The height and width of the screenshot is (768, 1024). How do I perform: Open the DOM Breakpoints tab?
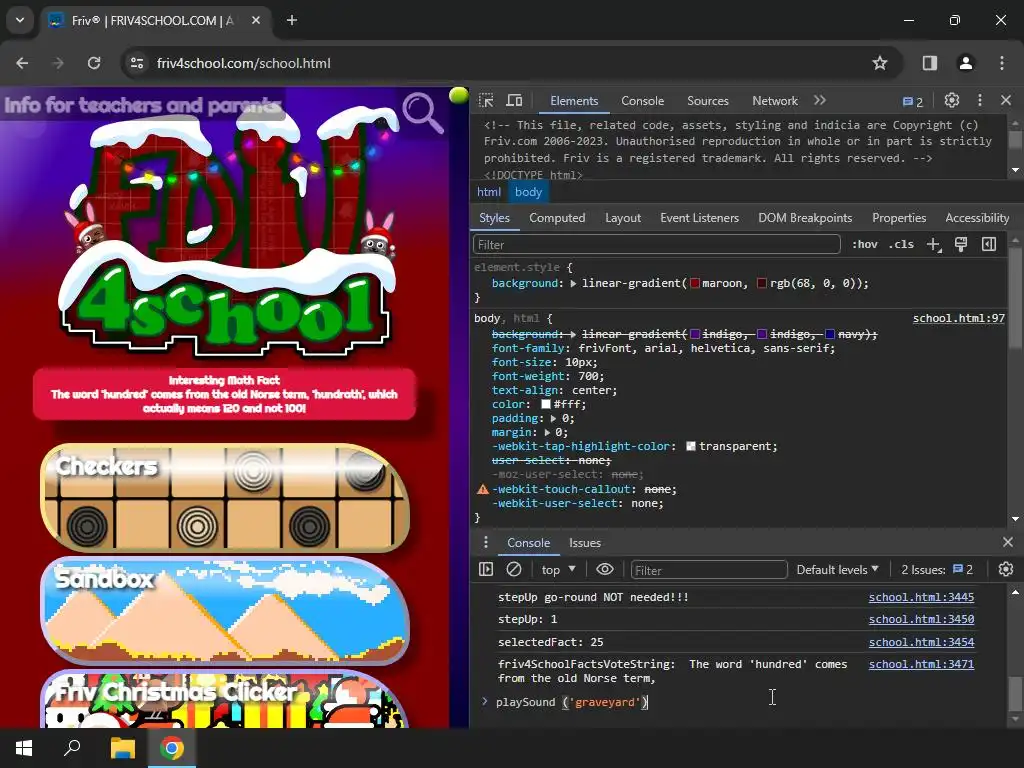pos(805,218)
